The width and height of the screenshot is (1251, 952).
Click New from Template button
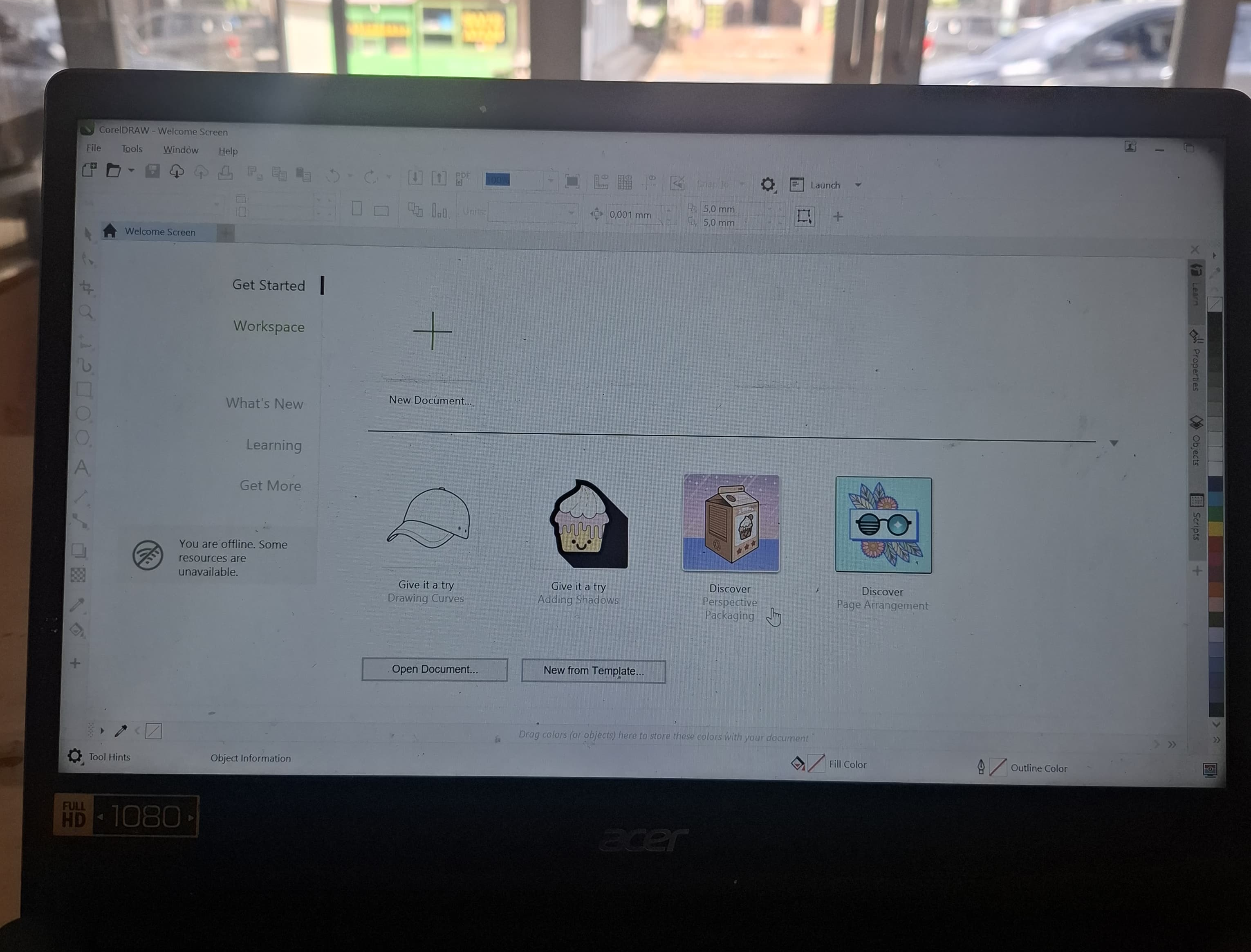(x=593, y=671)
